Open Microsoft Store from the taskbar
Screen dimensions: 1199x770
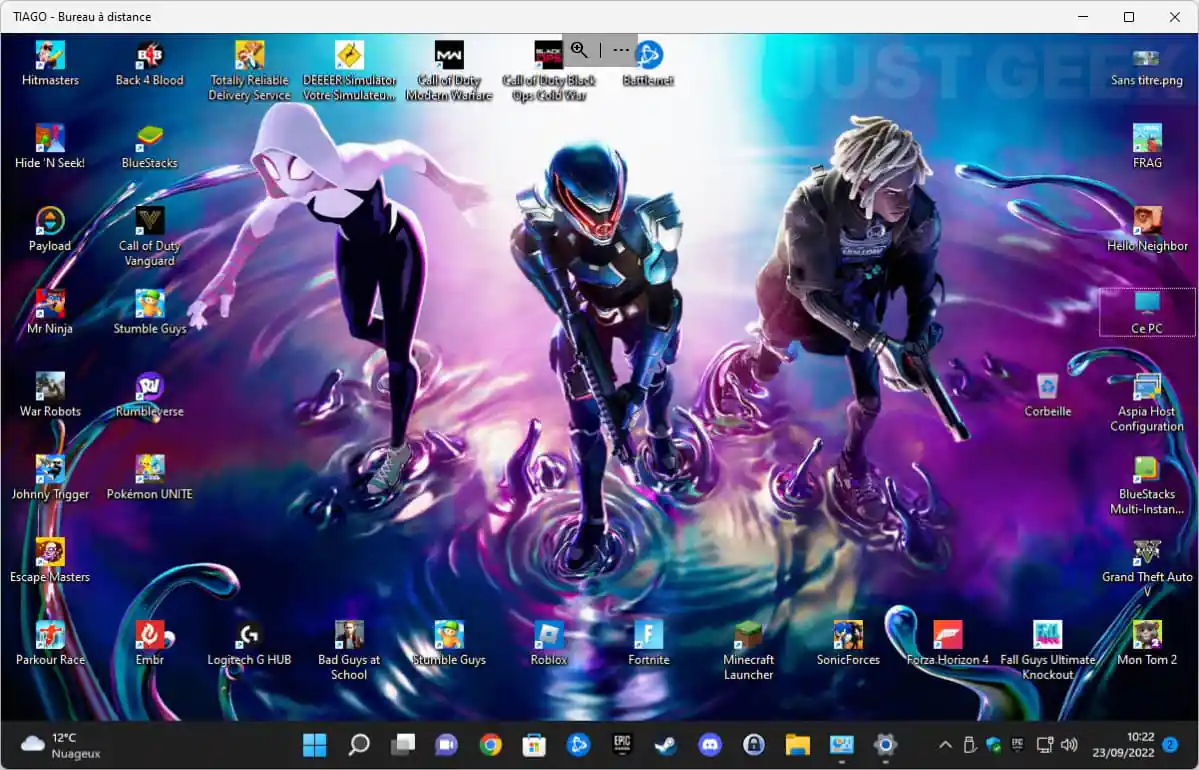534,745
